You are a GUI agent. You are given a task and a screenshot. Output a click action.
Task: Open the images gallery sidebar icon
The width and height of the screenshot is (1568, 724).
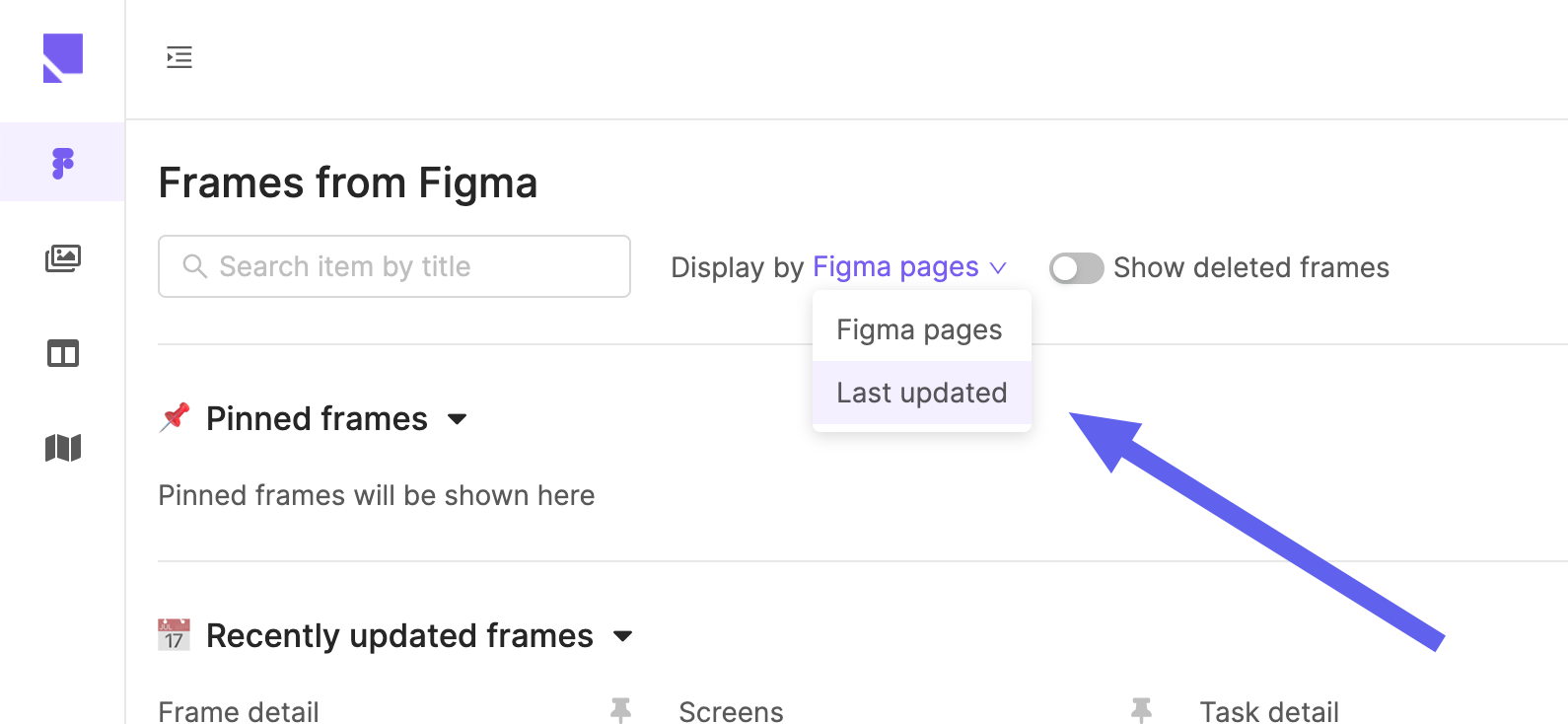[63, 258]
